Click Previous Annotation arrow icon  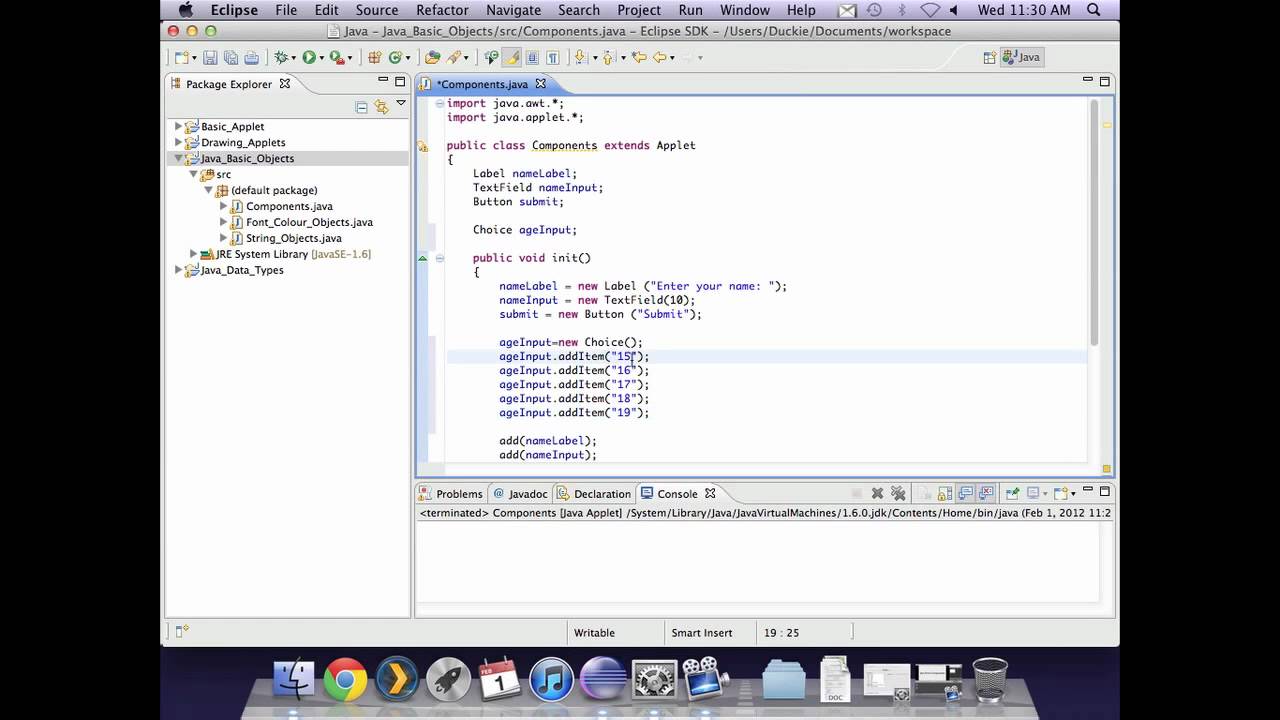pyautogui.click(x=607, y=57)
